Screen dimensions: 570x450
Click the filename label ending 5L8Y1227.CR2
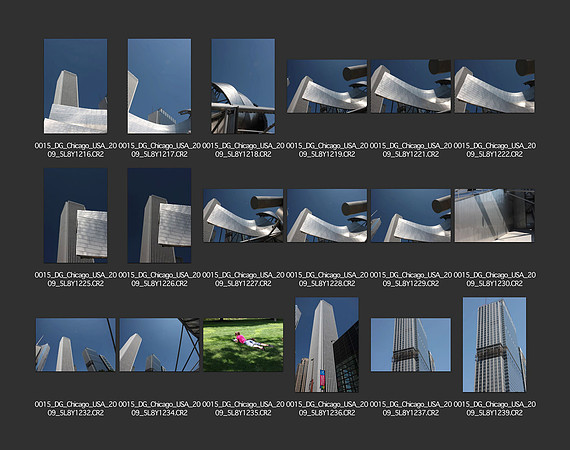click(243, 279)
